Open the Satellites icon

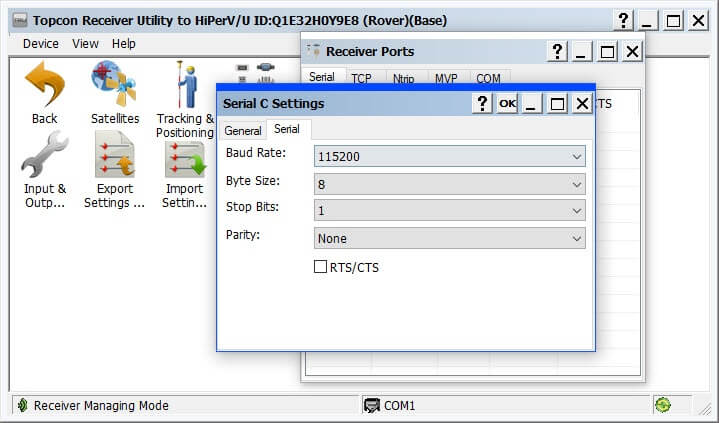[x=114, y=87]
